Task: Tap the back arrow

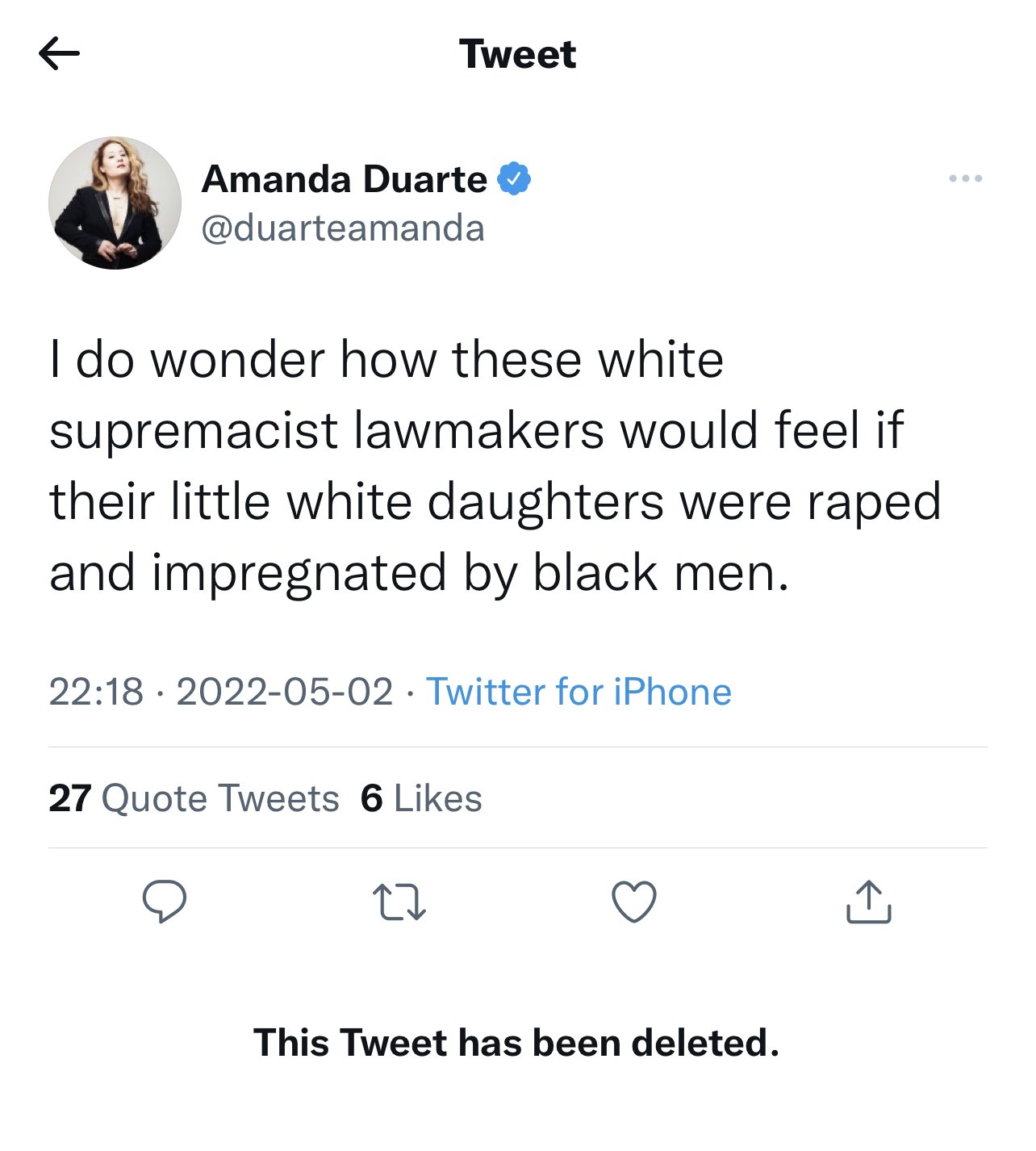Action: (59, 54)
